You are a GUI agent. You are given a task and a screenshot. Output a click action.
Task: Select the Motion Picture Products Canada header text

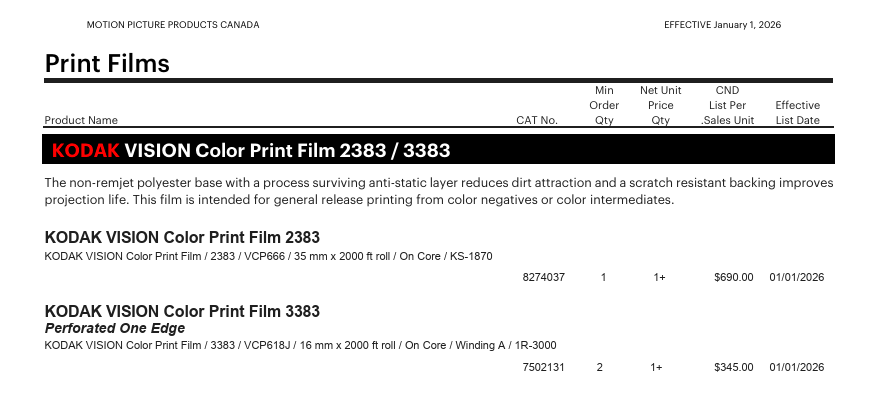(173, 25)
